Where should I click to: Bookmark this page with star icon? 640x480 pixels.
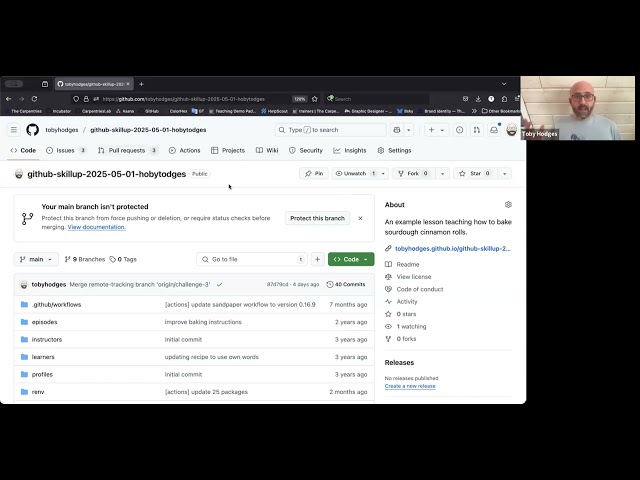pyautogui.click(x=315, y=99)
